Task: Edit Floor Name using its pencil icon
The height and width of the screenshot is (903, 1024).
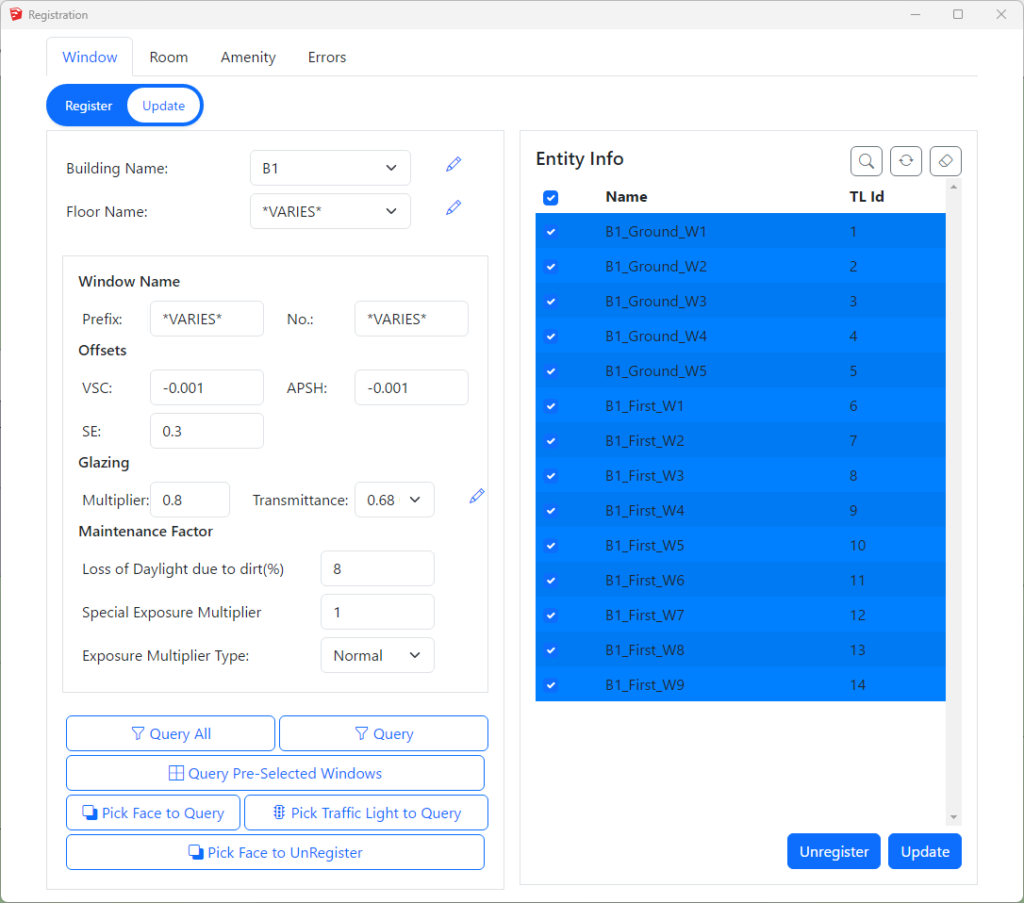Action: (454, 208)
